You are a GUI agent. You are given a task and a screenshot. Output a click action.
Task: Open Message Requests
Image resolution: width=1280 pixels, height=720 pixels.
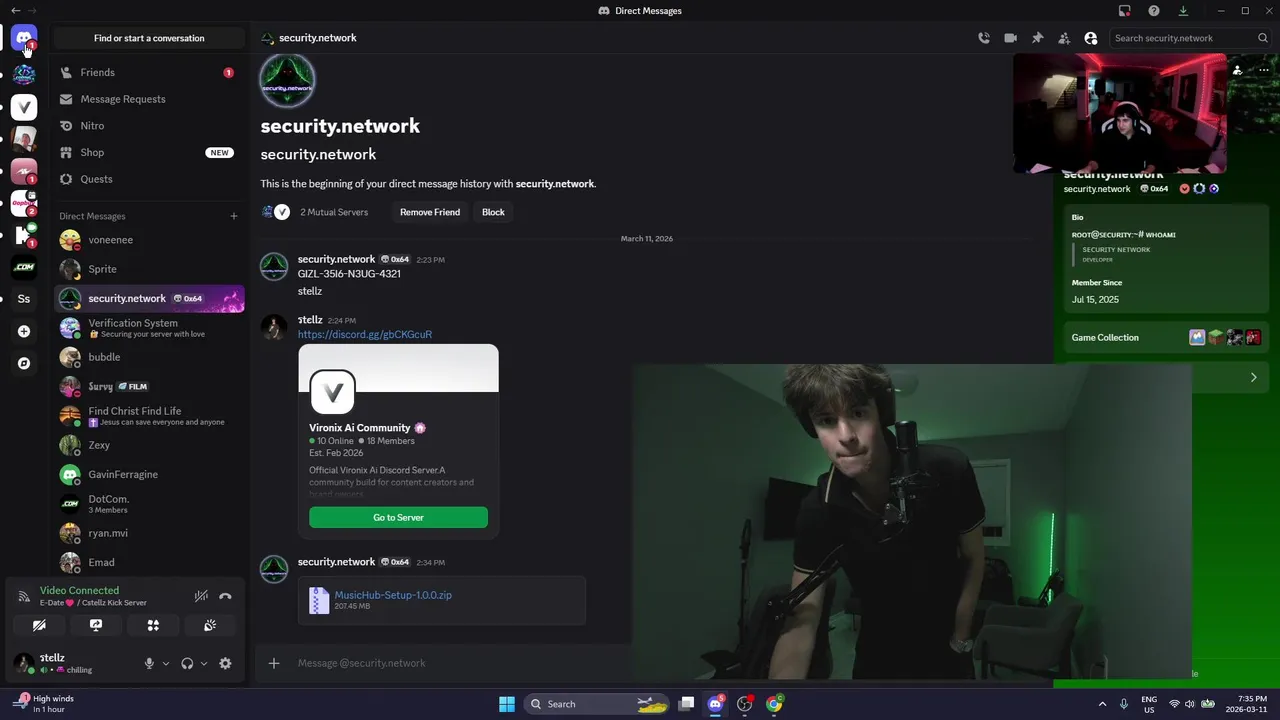(149, 99)
